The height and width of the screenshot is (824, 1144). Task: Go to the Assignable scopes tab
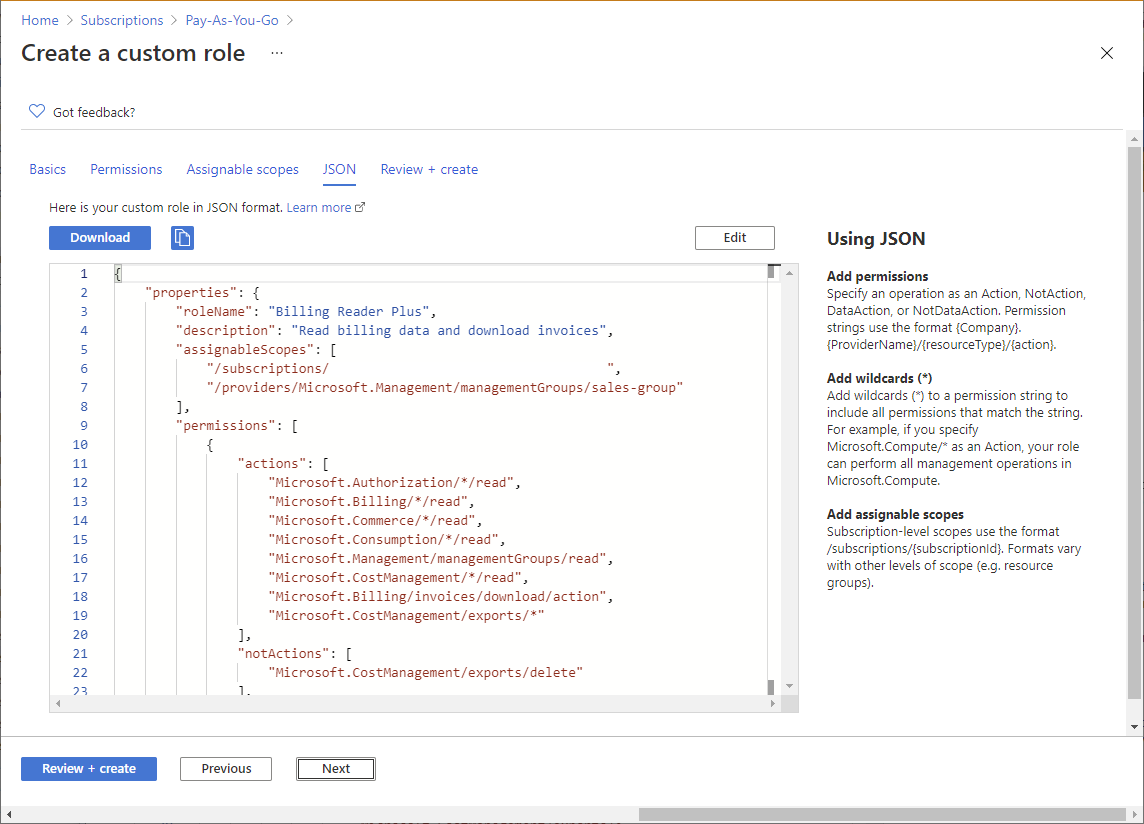click(242, 170)
